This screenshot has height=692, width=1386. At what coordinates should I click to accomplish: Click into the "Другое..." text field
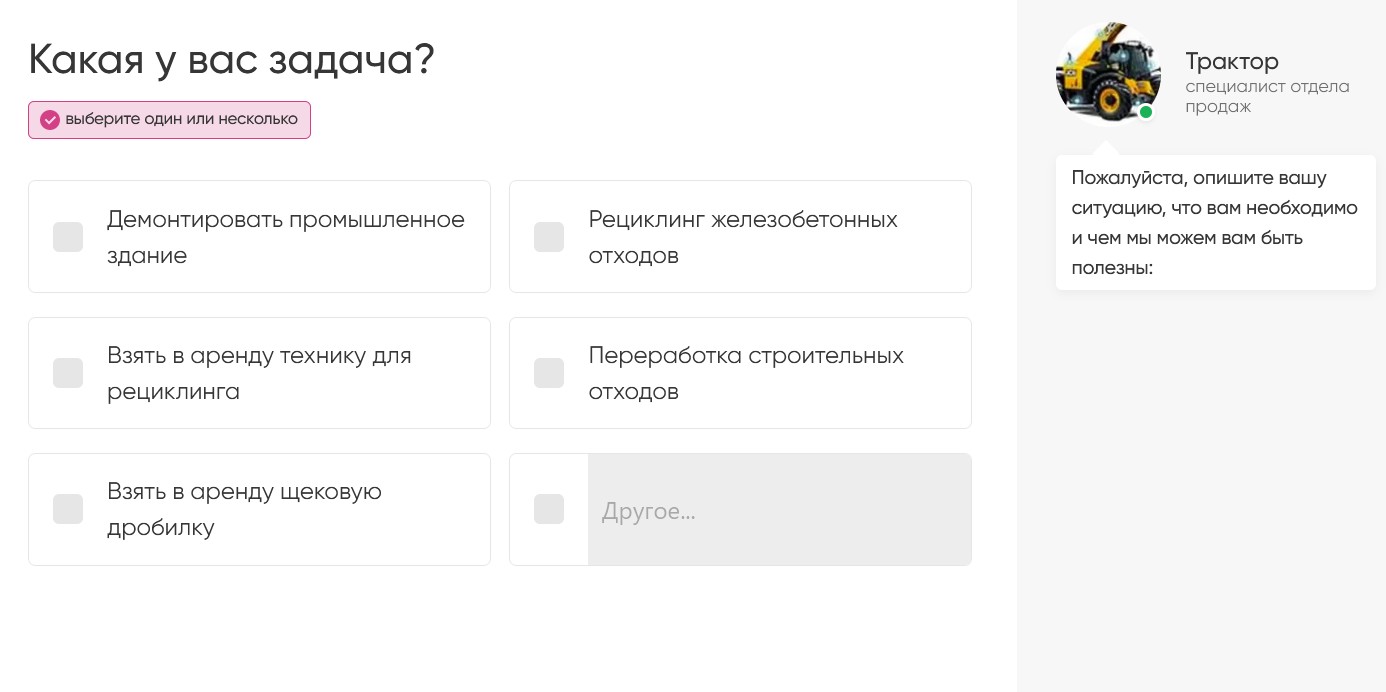[x=779, y=510]
